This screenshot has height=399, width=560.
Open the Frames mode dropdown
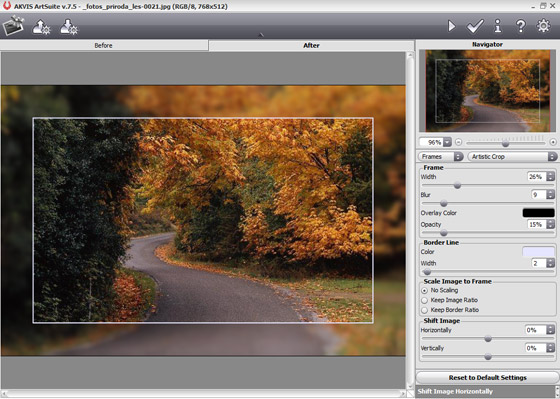click(441, 156)
